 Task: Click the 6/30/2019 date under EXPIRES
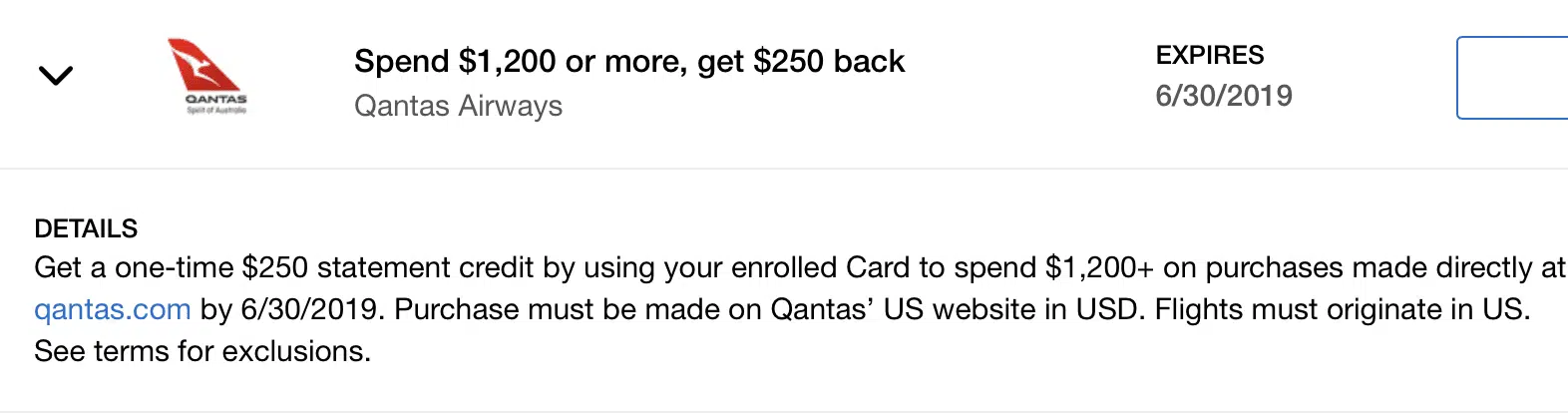[x=1223, y=96]
